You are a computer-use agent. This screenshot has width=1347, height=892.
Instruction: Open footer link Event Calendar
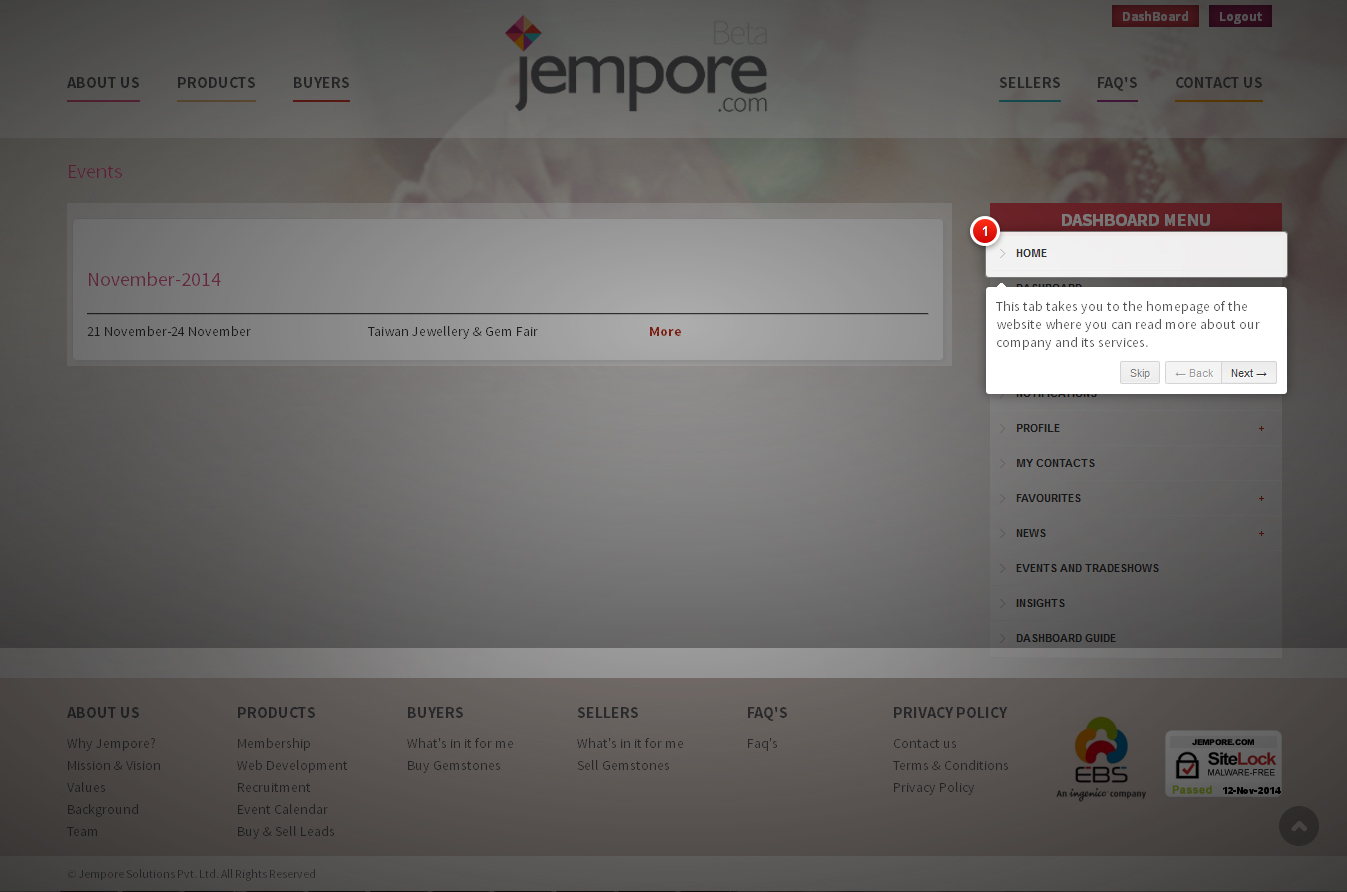coord(282,810)
